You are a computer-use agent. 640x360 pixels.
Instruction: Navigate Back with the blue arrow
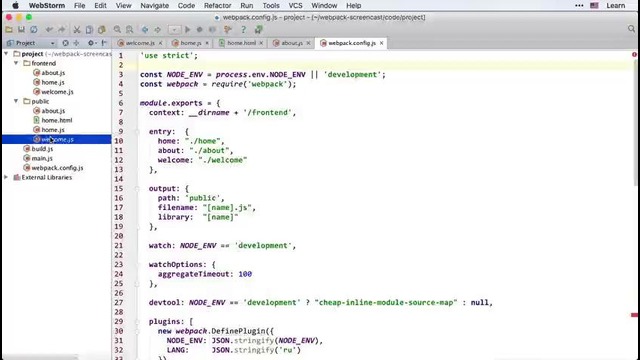click(145, 29)
